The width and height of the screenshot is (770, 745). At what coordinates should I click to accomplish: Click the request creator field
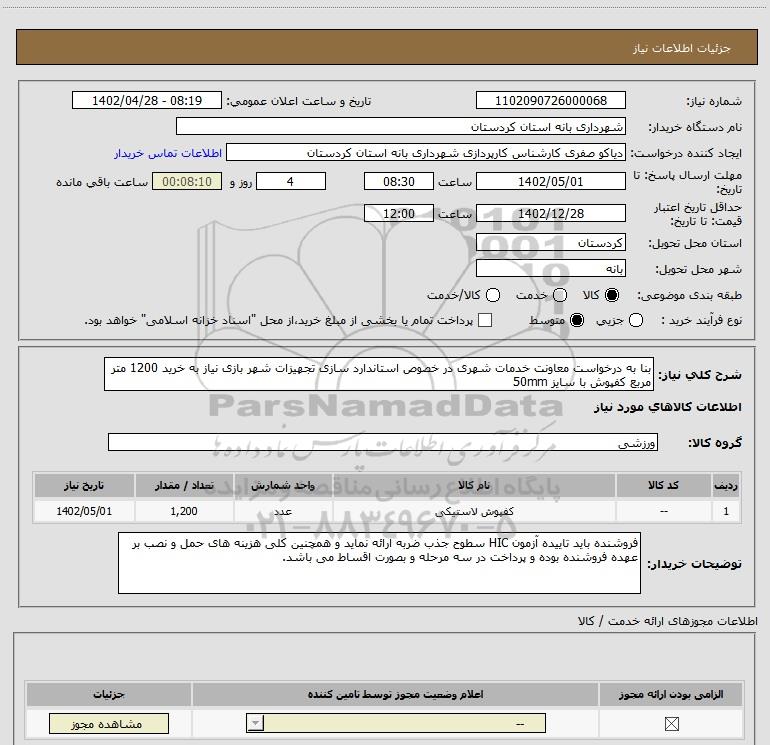pos(426,152)
